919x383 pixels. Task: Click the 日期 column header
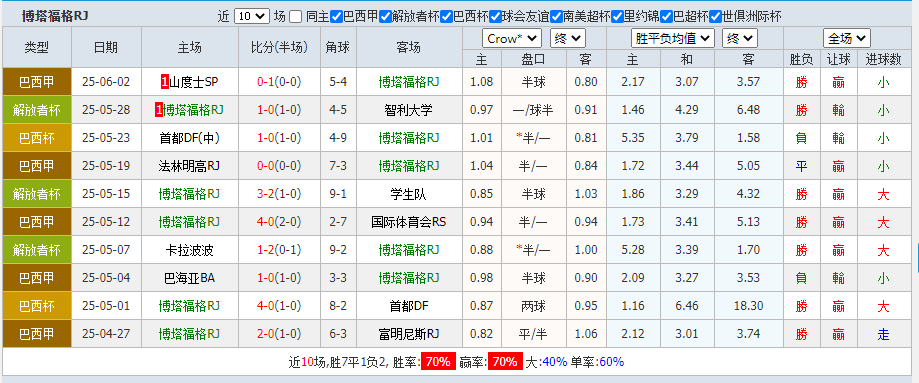(106, 48)
